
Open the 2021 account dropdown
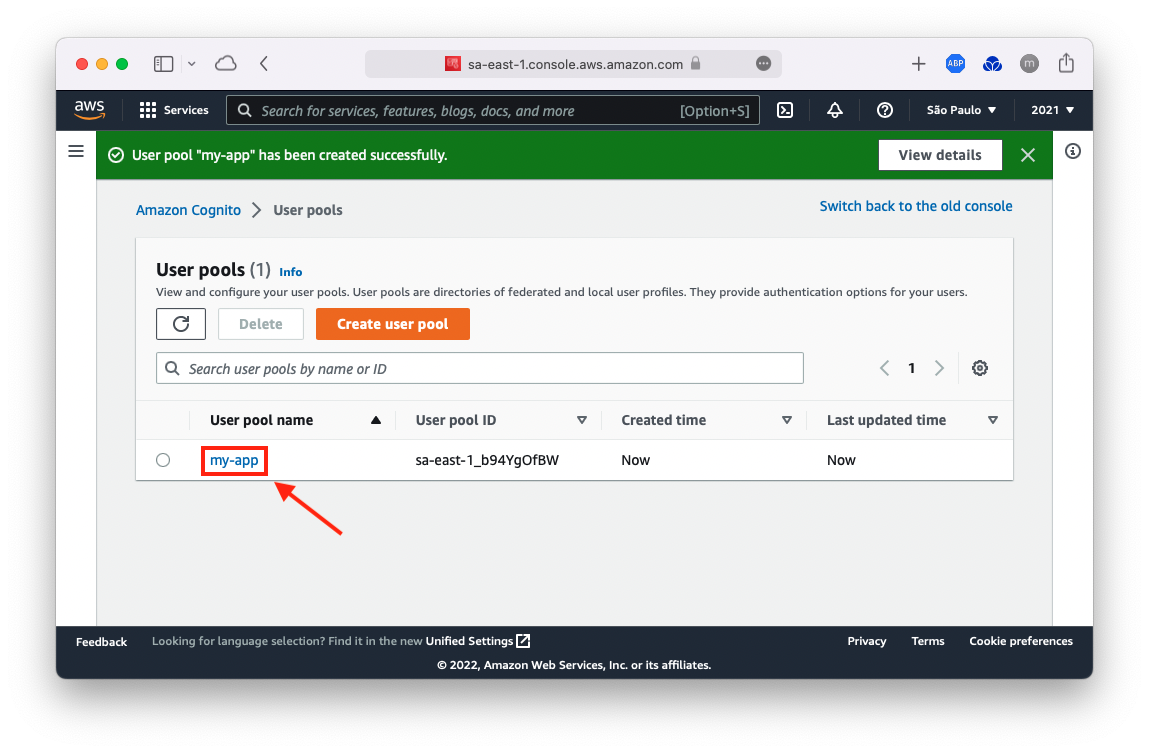coord(1052,110)
